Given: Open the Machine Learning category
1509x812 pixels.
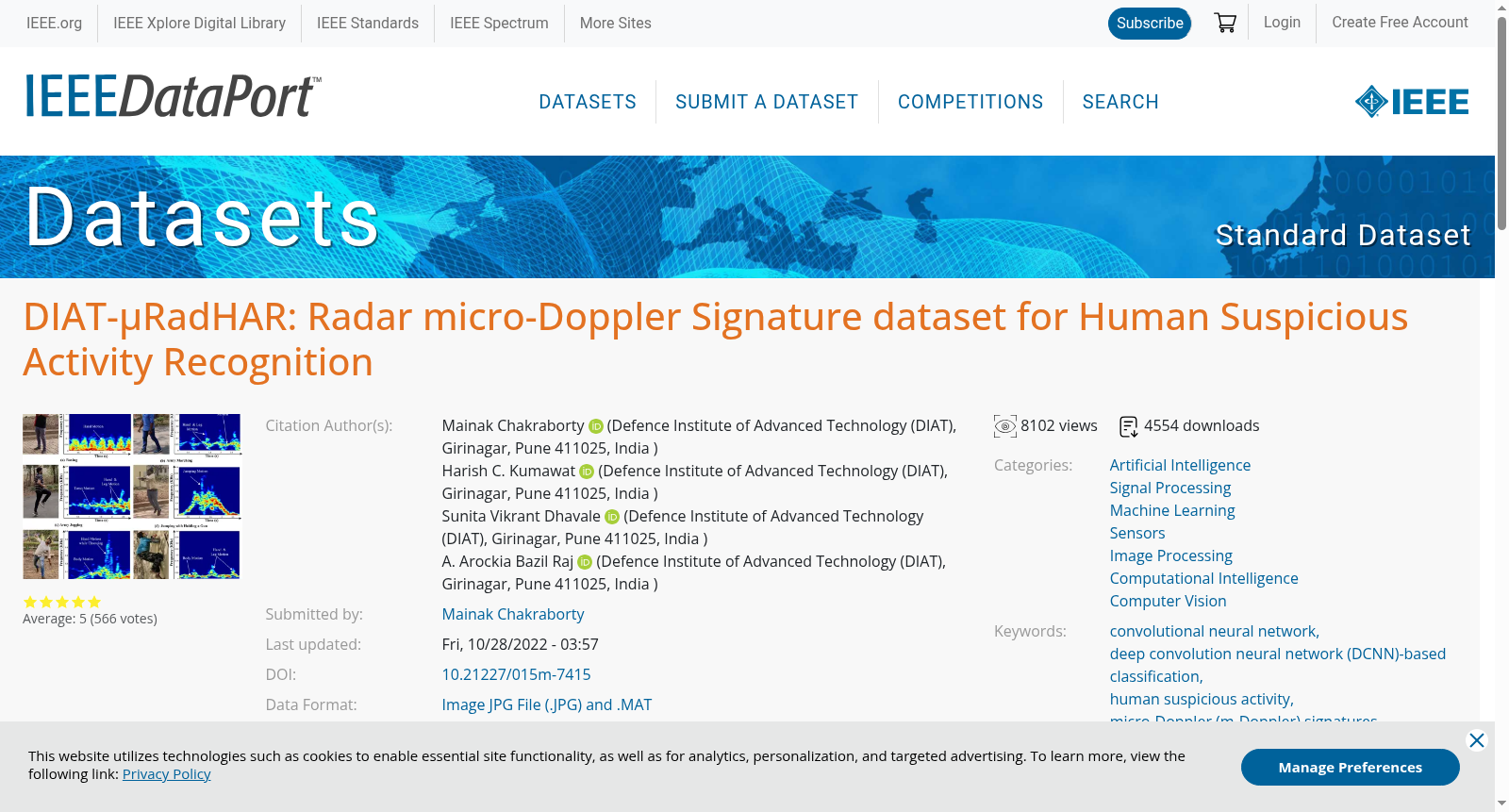Looking at the screenshot, I should coord(1172,511).
